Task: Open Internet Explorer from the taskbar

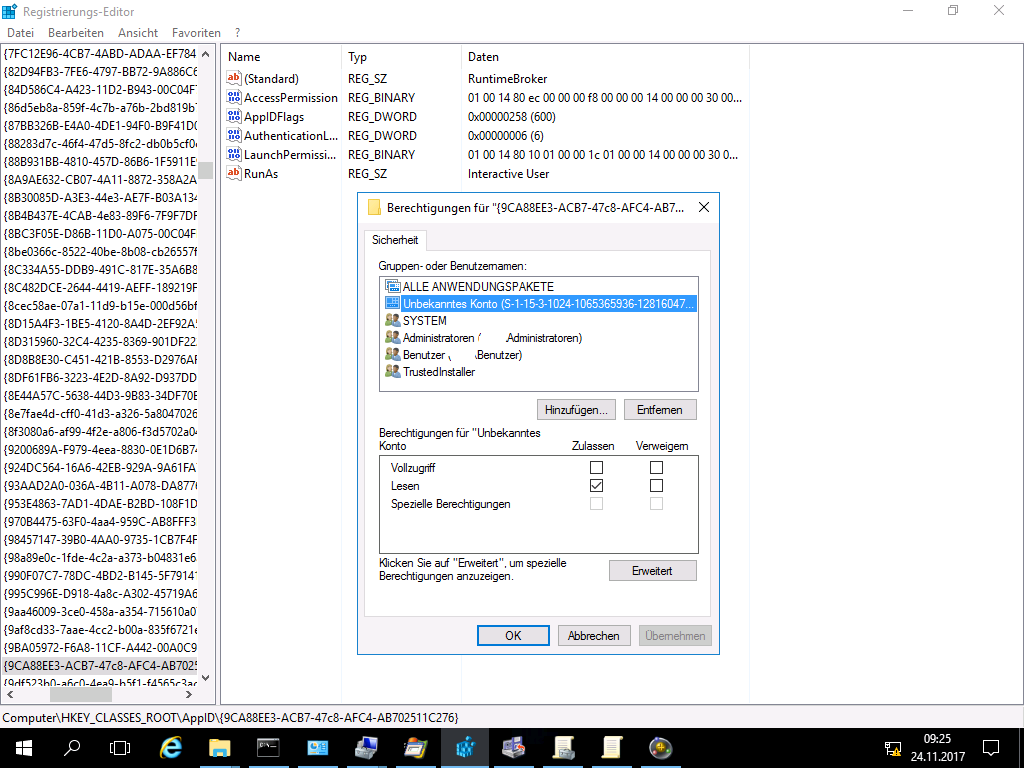Action: [171, 747]
